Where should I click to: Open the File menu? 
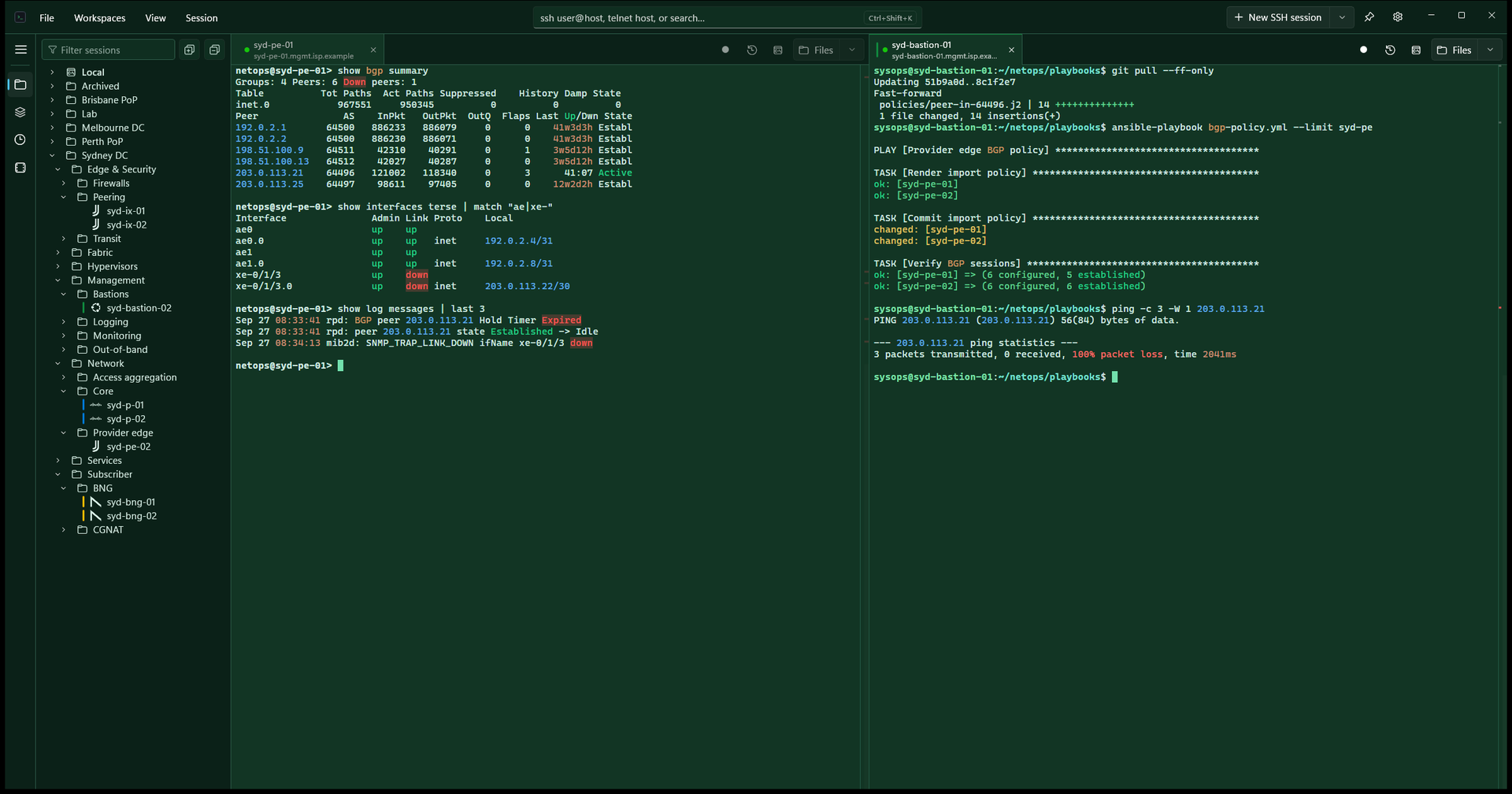(x=47, y=18)
